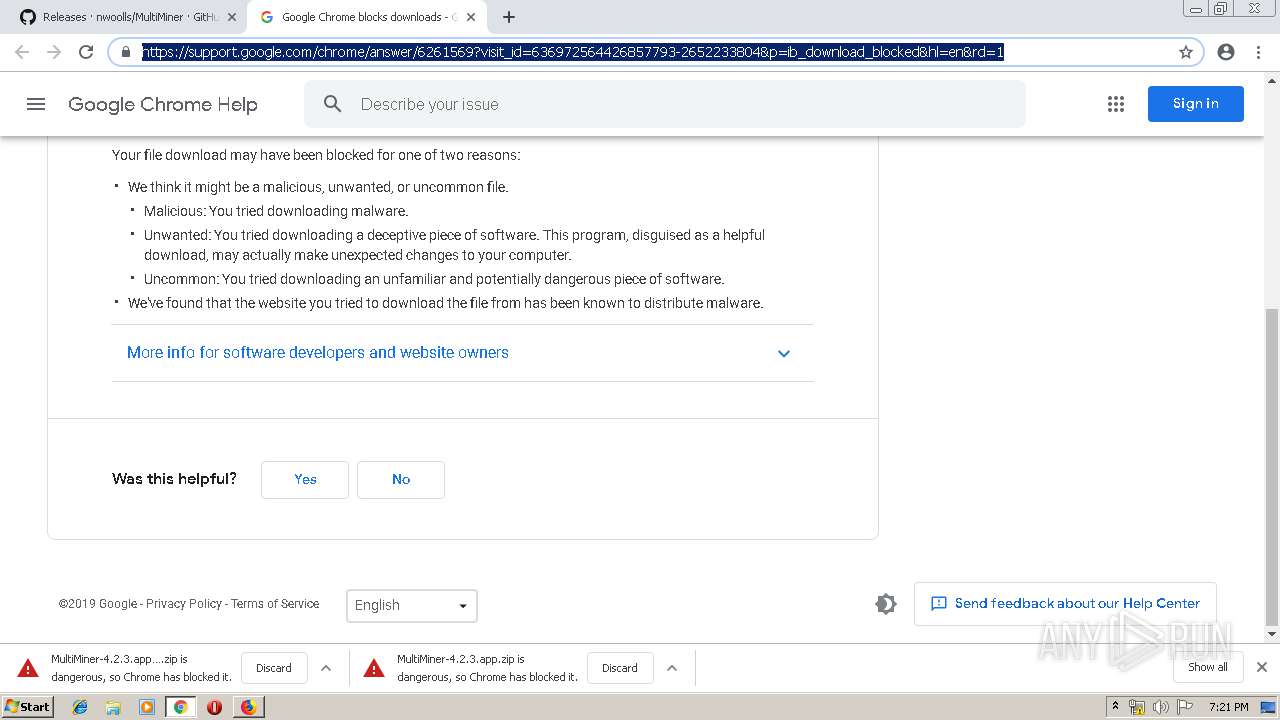Click the network tray icon
Screen dimensions: 1280x720
1137,707
